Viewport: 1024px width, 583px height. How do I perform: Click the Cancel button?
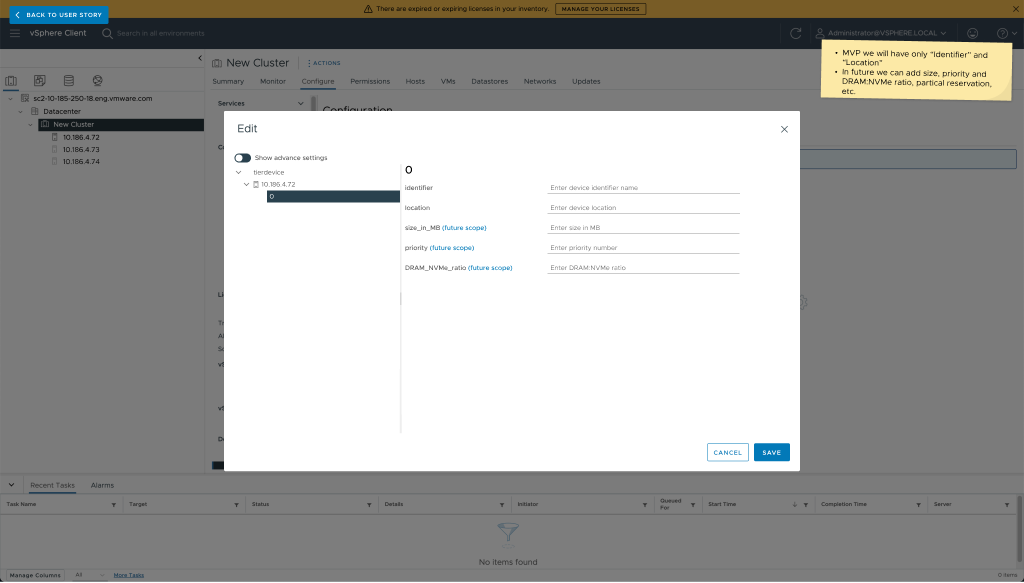pyautogui.click(x=727, y=453)
